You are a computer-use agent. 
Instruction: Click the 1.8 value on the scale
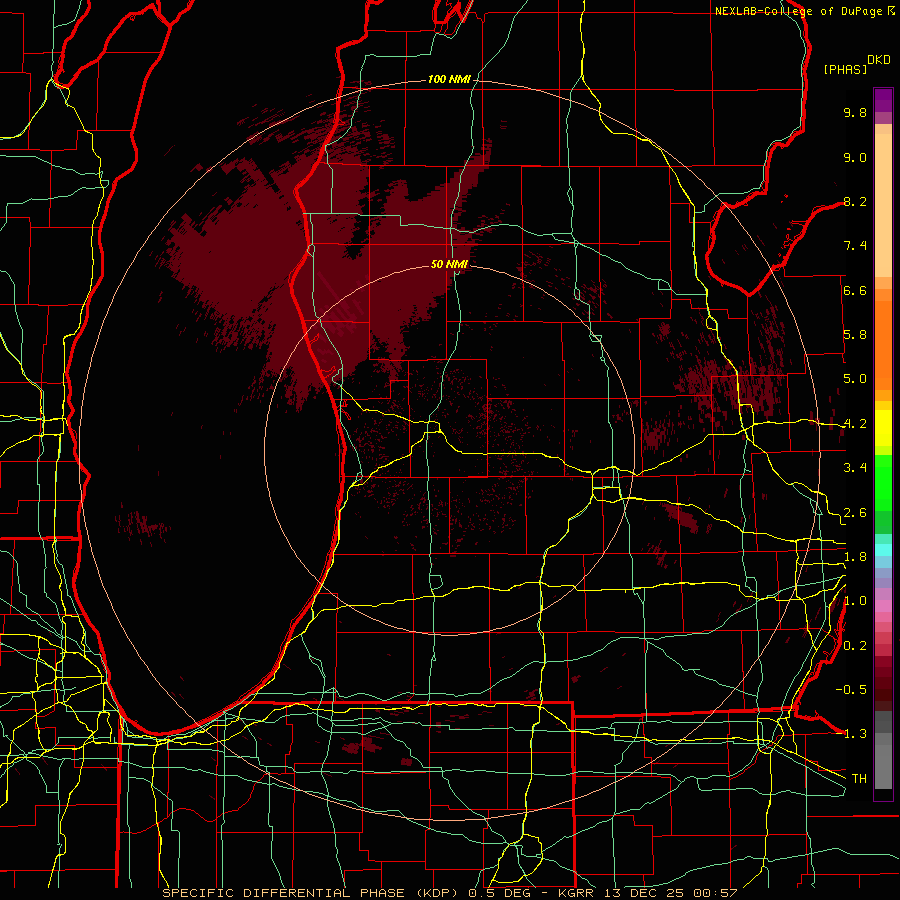click(855, 557)
